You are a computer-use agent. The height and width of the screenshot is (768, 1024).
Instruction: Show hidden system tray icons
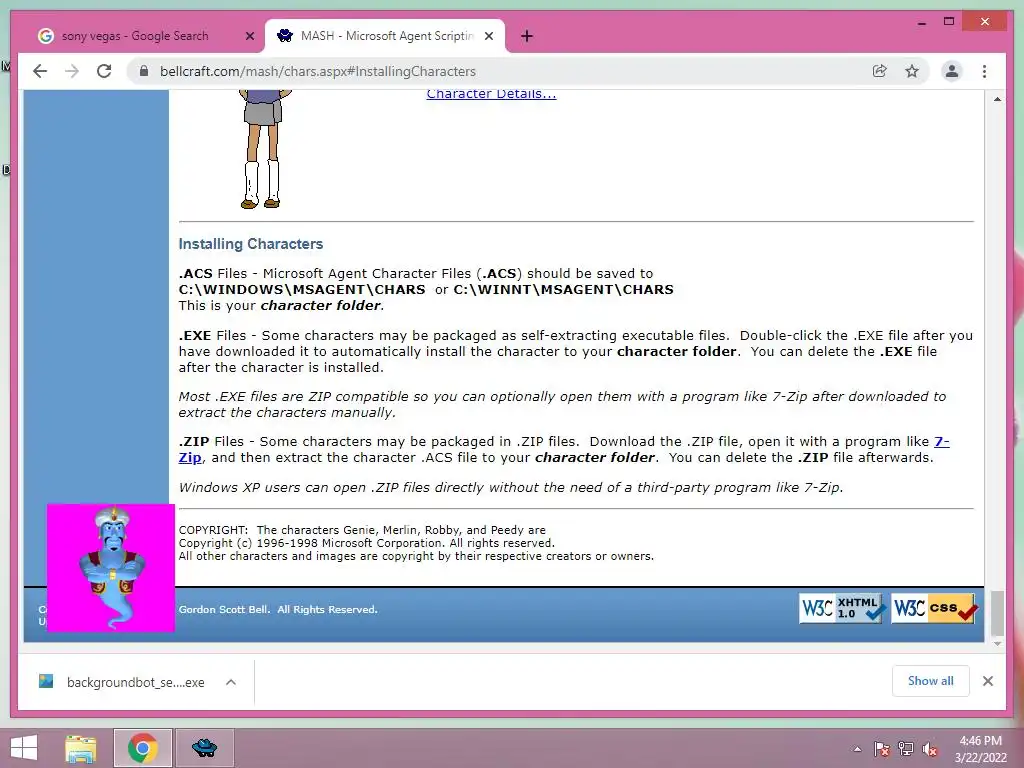point(857,749)
